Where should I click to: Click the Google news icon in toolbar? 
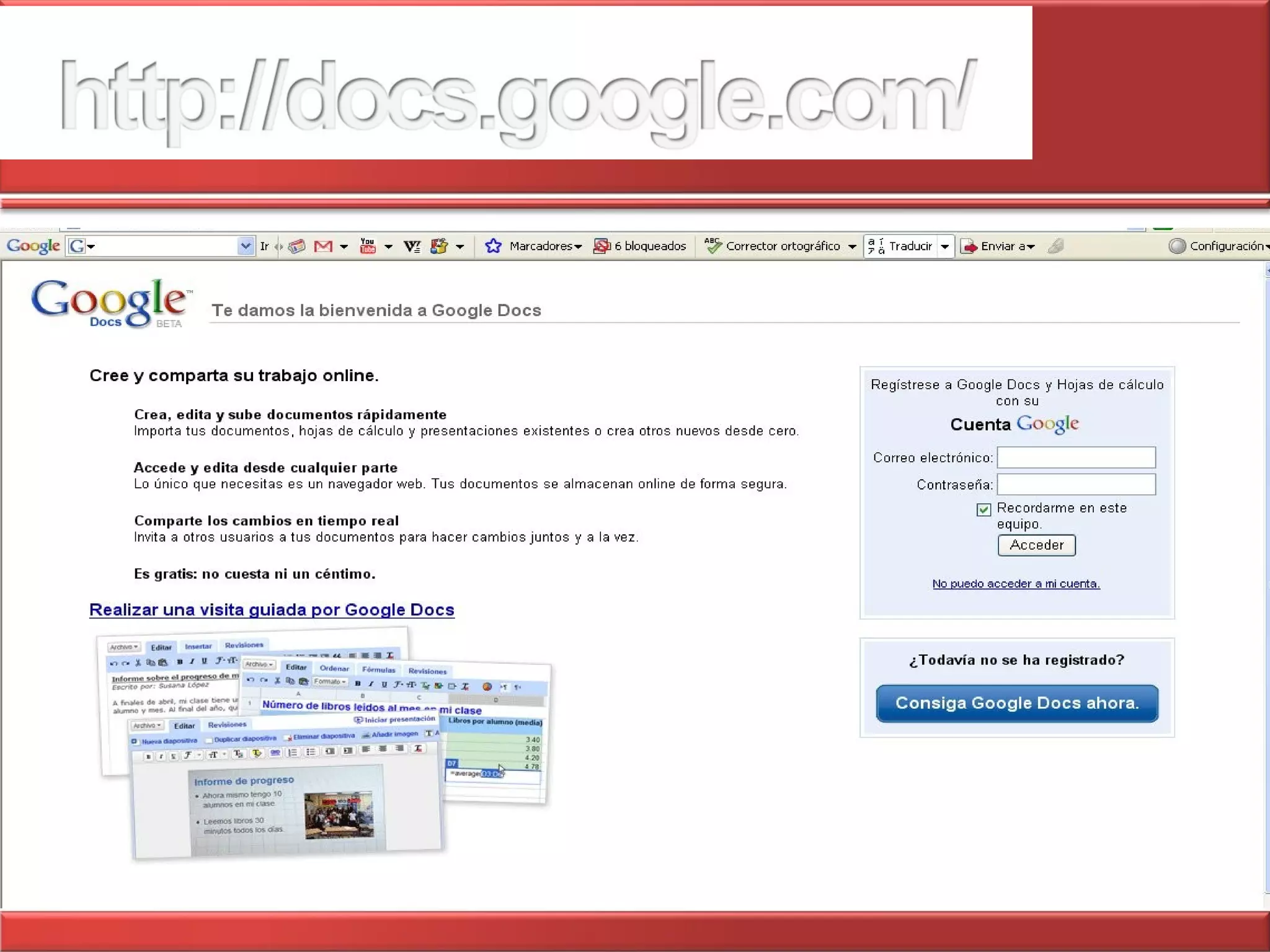pos(297,247)
